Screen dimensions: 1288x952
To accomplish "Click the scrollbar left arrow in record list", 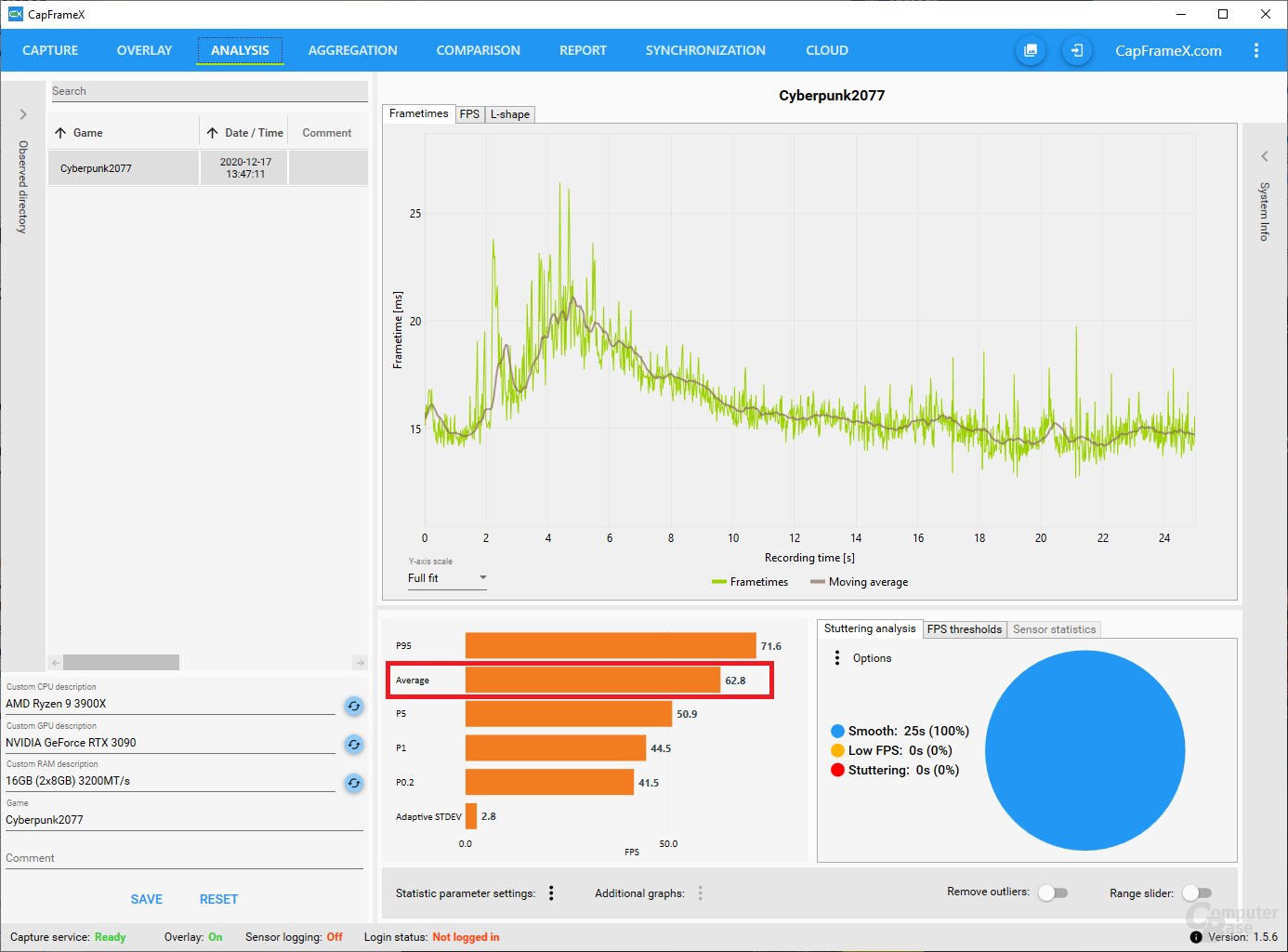I will point(56,662).
